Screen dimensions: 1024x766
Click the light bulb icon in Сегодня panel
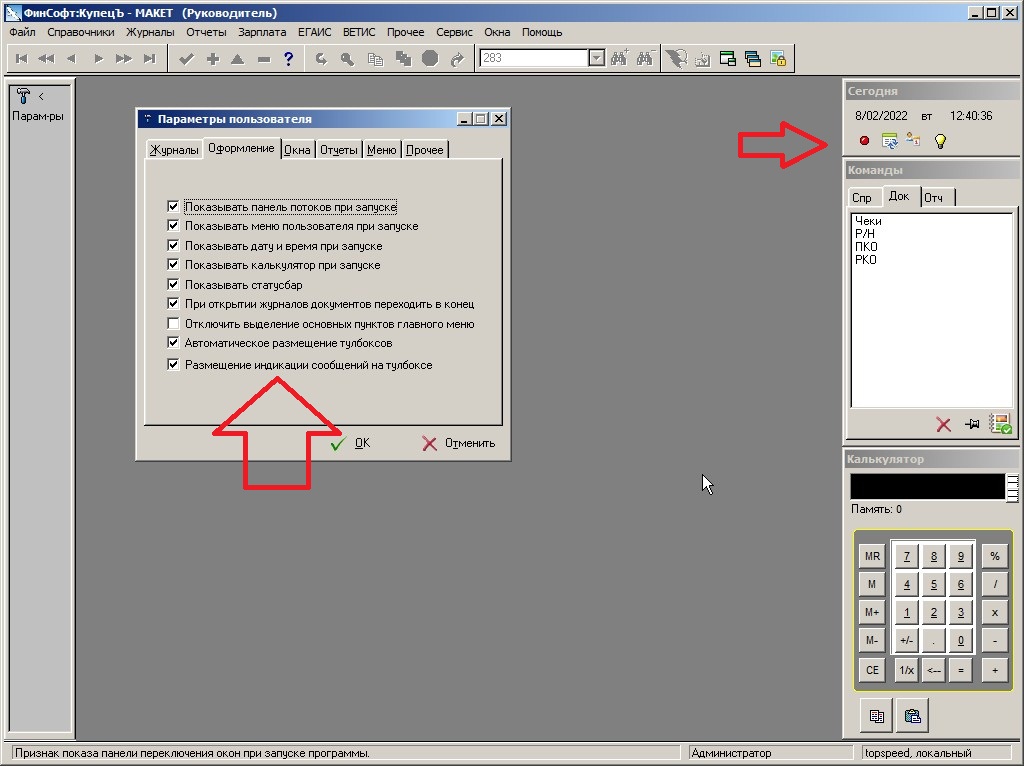click(x=940, y=141)
